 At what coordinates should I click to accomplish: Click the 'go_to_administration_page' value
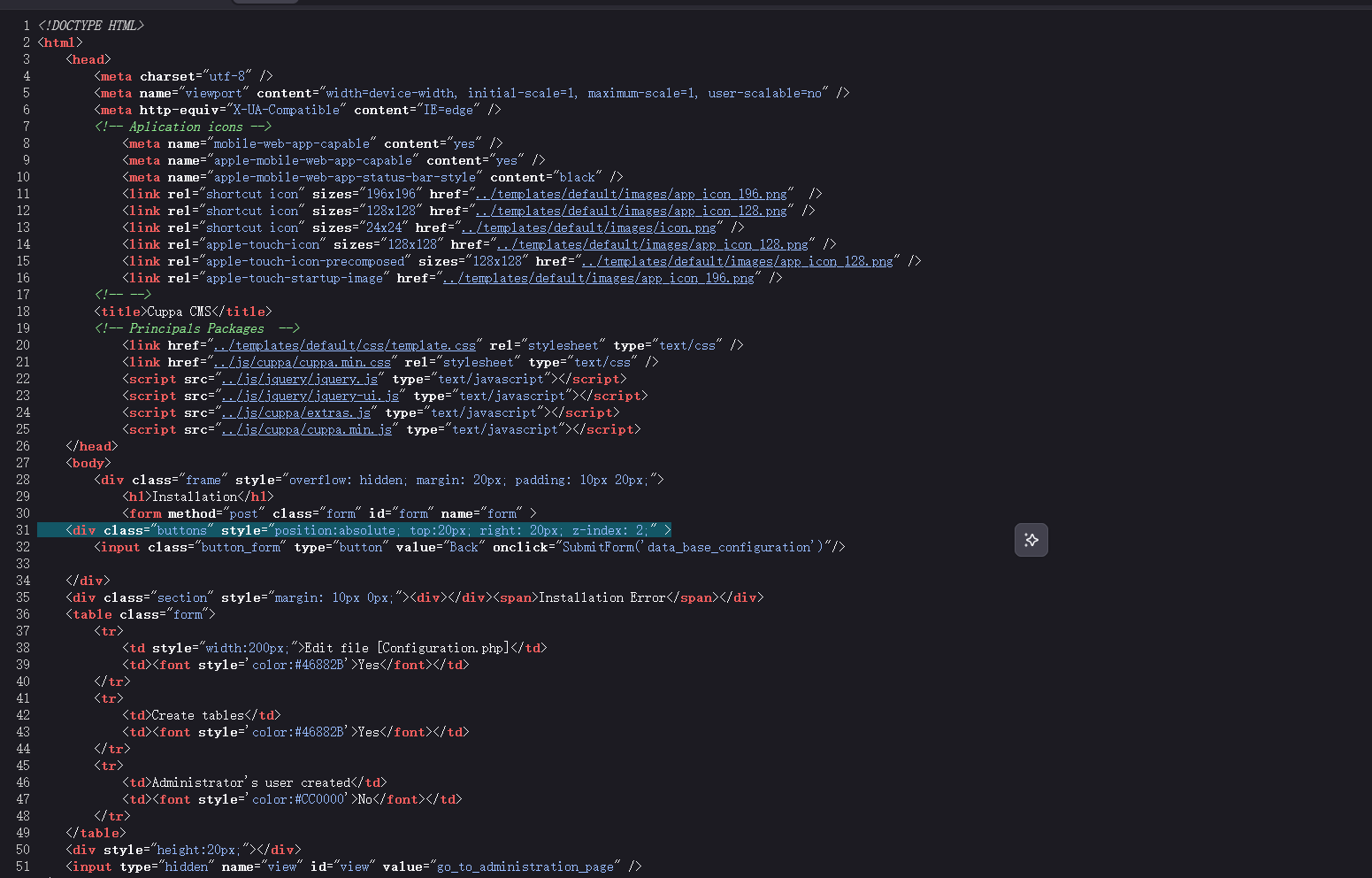tap(525, 866)
